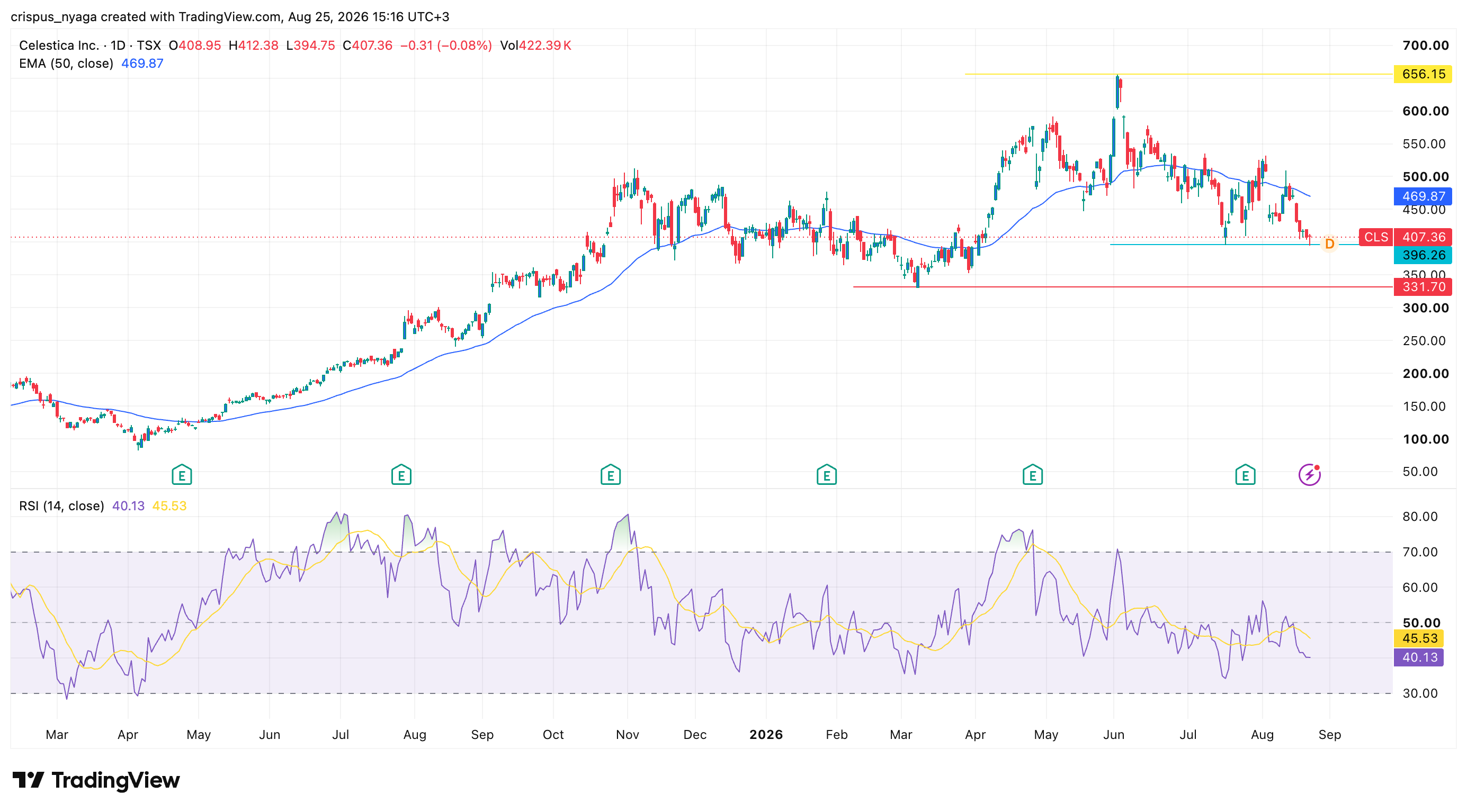Select the cyan 396.26 price label
The height and width of the screenshot is (812, 1467).
coord(1423,255)
